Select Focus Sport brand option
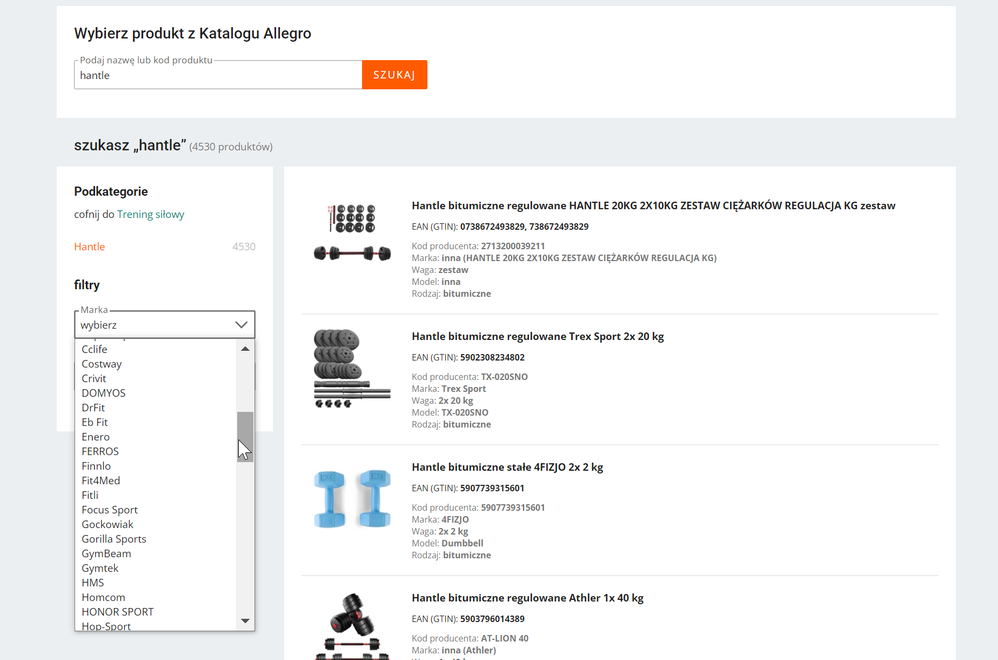998x660 pixels. click(x=109, y=510)
